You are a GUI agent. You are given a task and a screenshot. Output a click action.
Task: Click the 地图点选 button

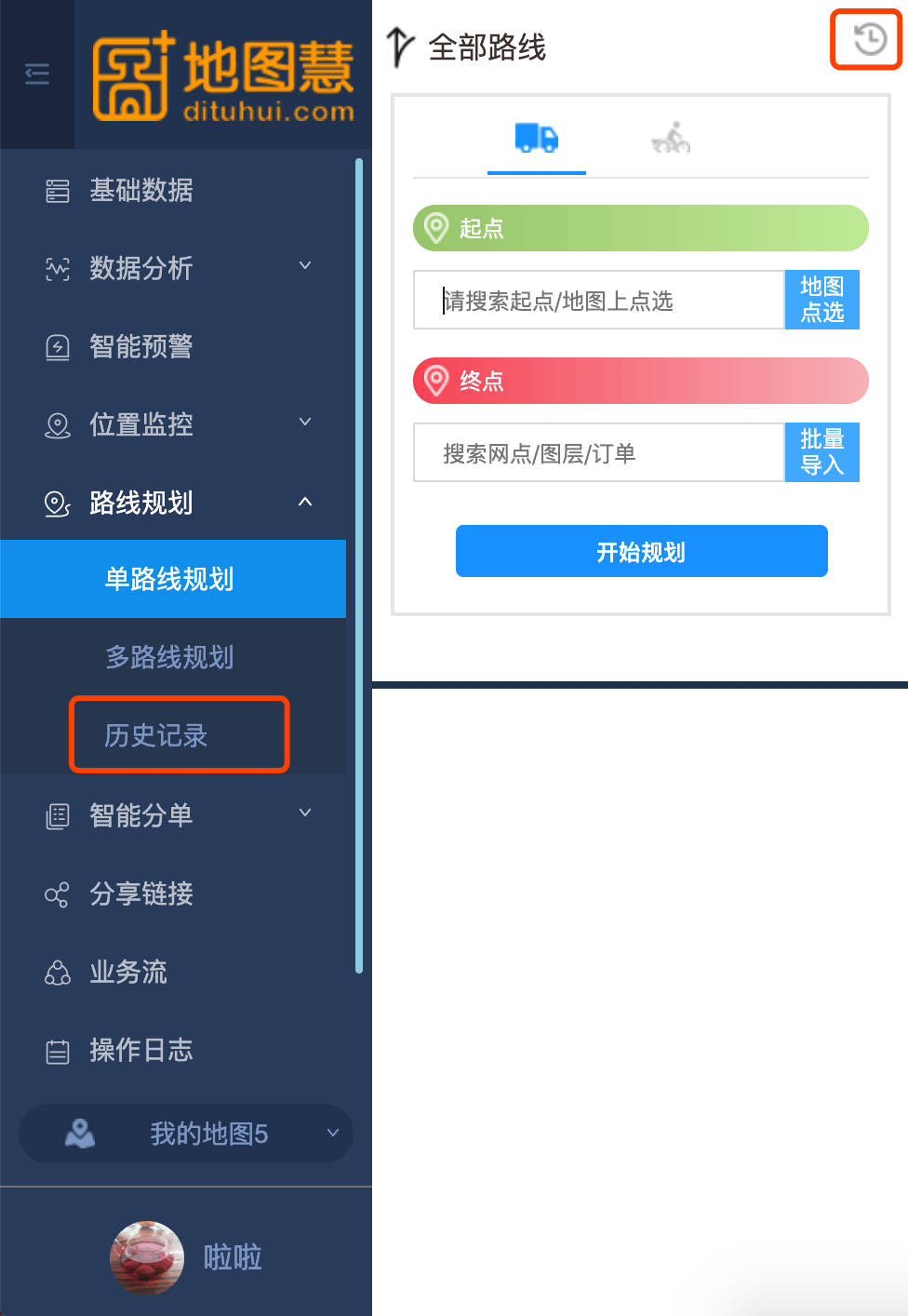tap(822, 300)
